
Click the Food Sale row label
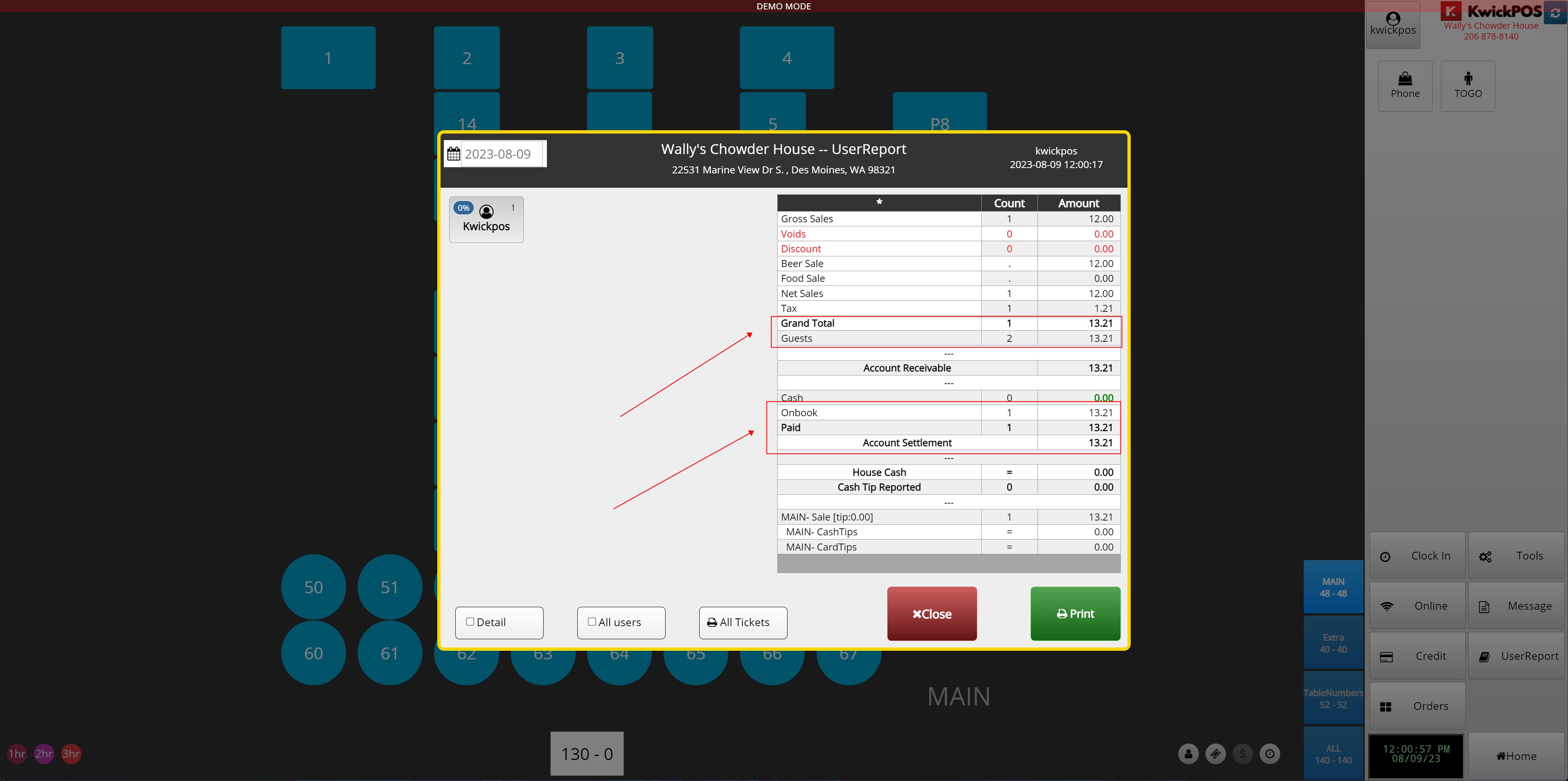tap(803, 279)
